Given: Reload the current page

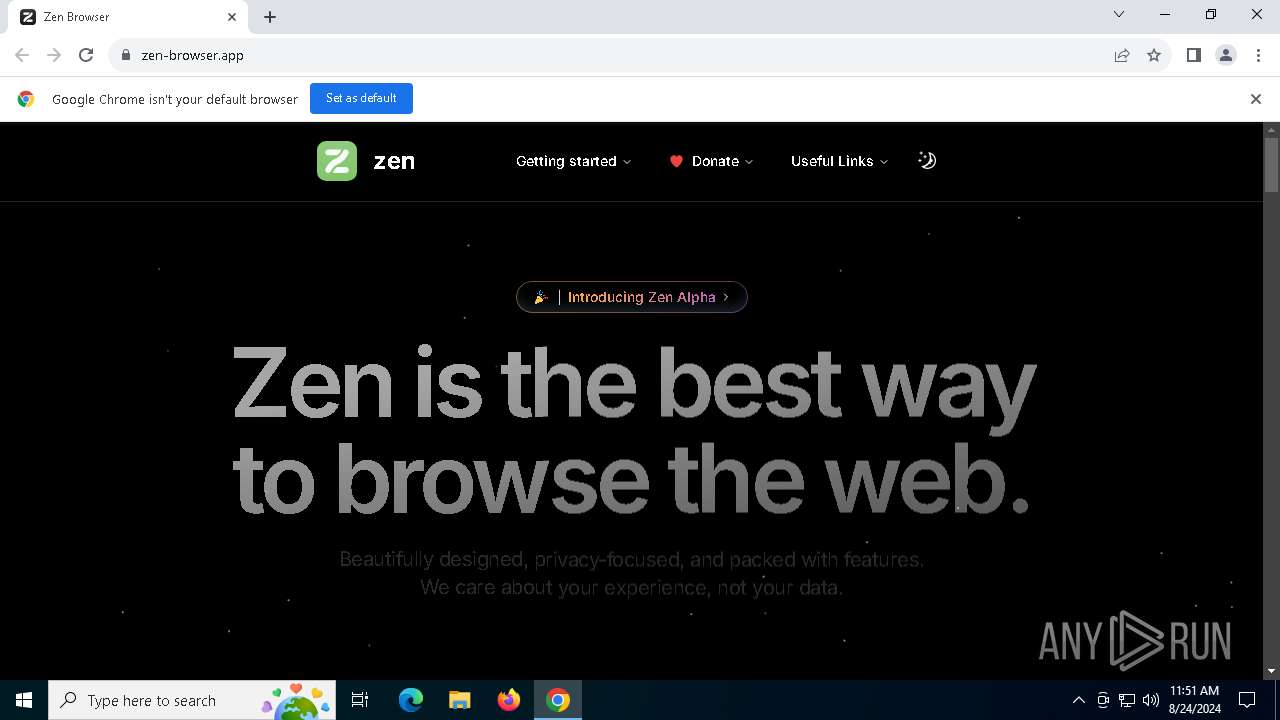Looking at the screenshot, I should point(86,55).
